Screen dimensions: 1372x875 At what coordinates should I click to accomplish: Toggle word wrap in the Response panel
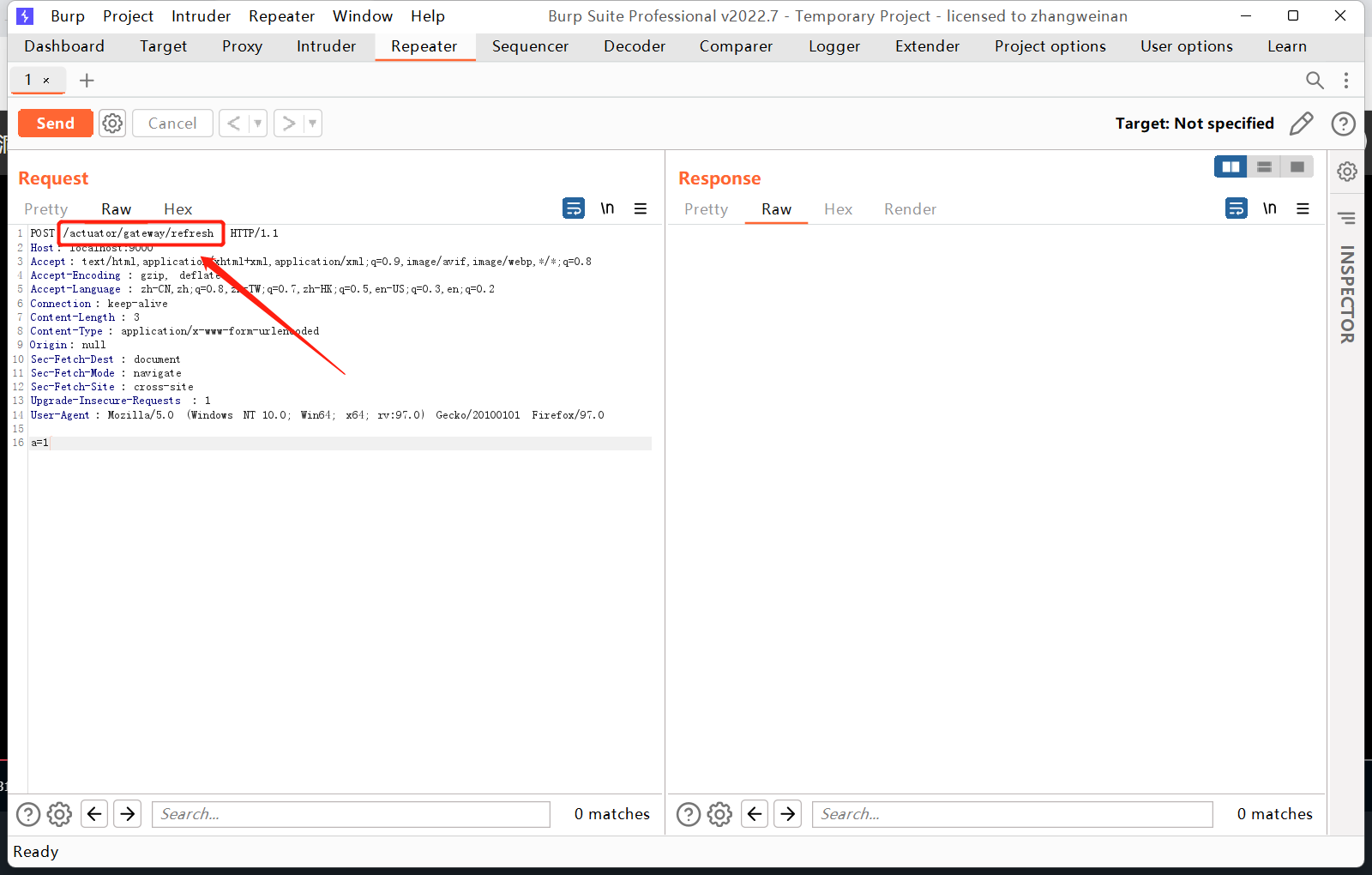[1237, 208]
